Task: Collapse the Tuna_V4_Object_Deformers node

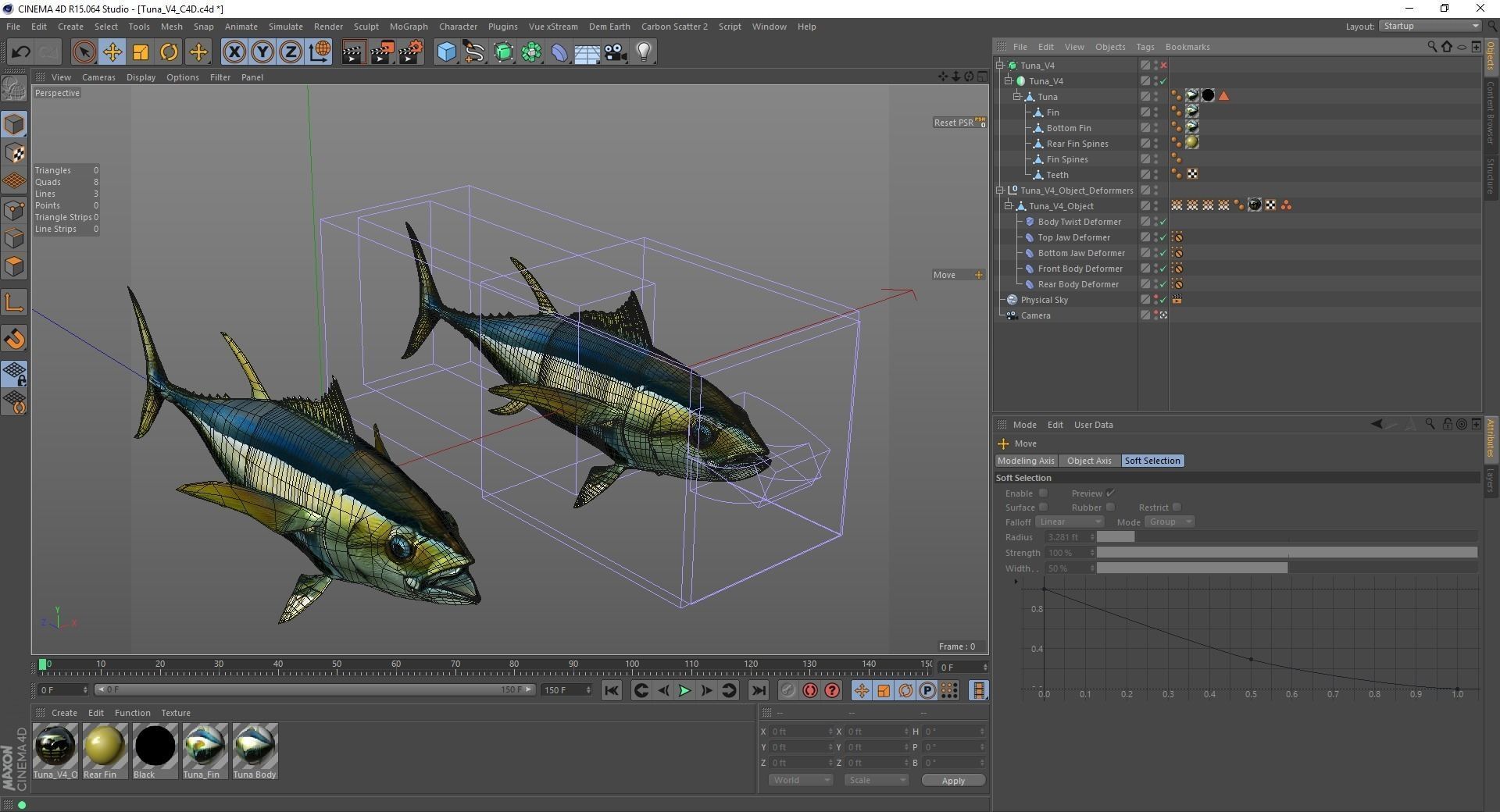Action: 1000,191
